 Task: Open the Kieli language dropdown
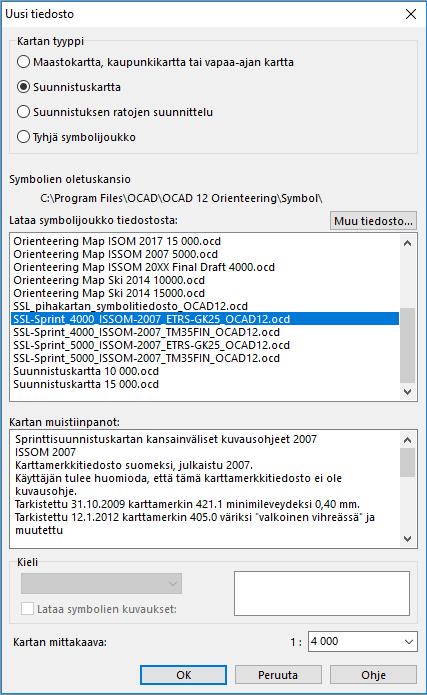[x=102, y=583]
